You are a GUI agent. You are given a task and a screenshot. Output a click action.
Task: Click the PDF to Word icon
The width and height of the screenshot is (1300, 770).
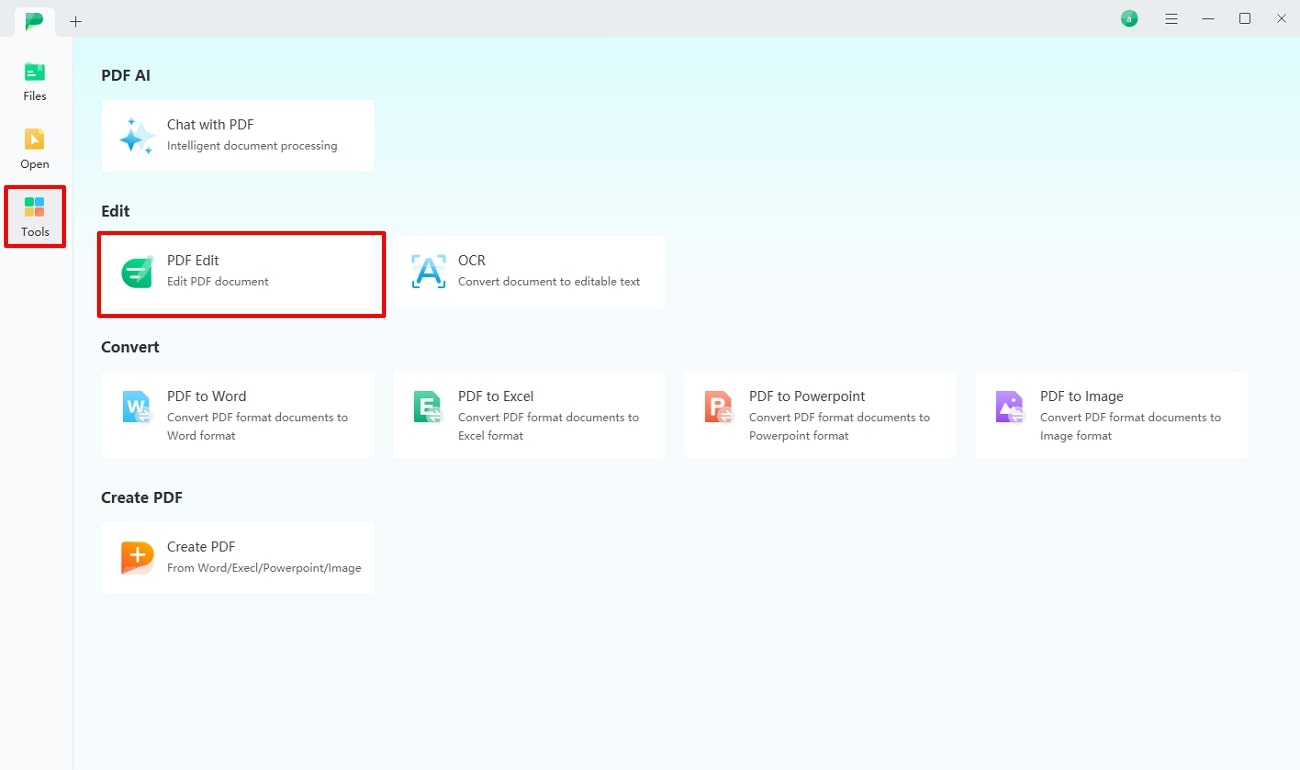[137, 407]
